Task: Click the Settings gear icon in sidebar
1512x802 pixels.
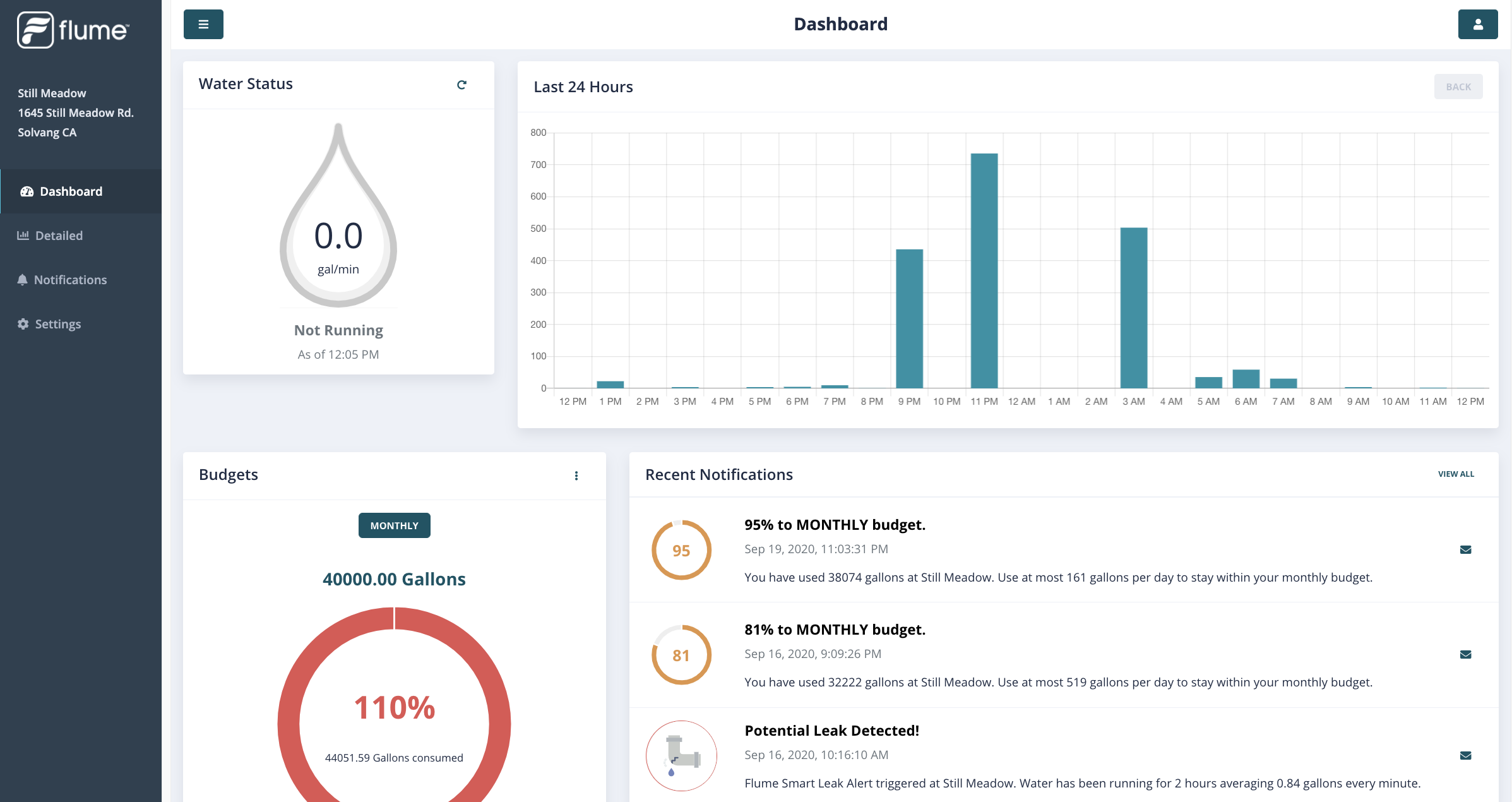Action: point(23,324)
